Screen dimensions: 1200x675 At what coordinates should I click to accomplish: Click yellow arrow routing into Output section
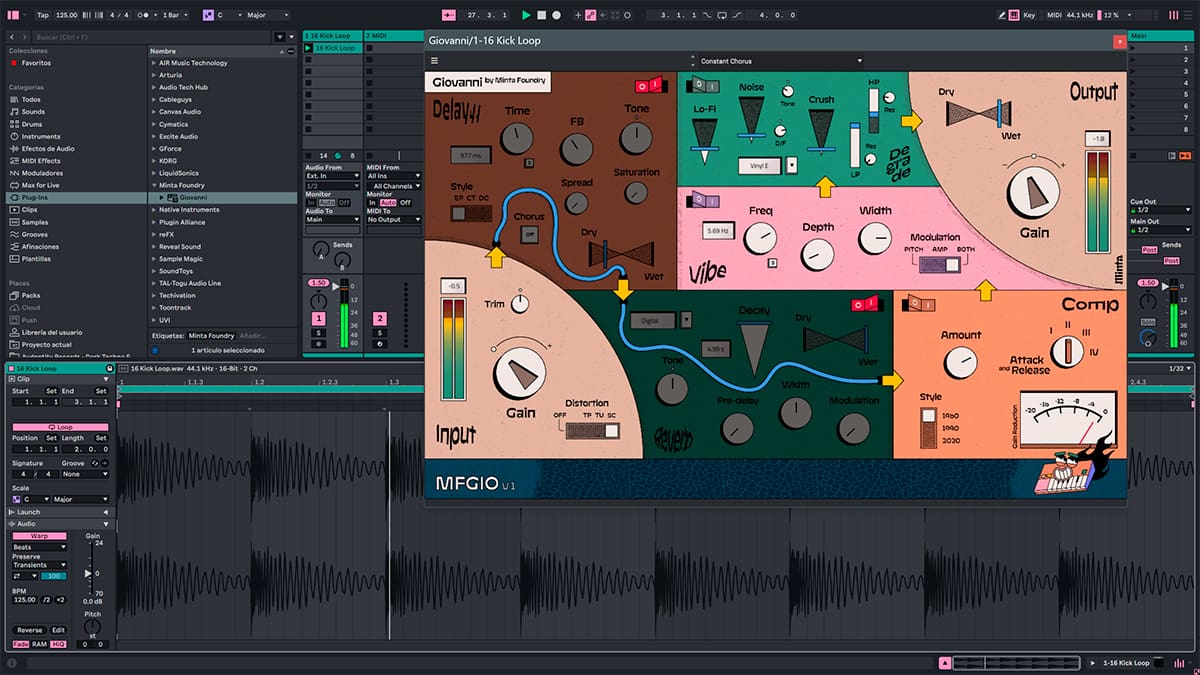(x=911, y=121)
